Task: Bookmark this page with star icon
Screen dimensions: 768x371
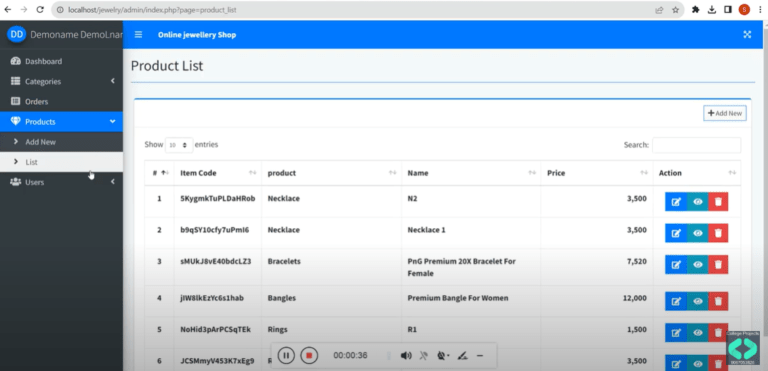Action: (675, 10)
